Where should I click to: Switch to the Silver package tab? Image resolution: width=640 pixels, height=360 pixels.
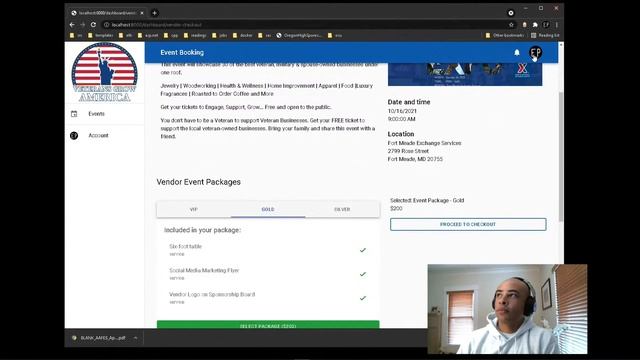point(342,209)
